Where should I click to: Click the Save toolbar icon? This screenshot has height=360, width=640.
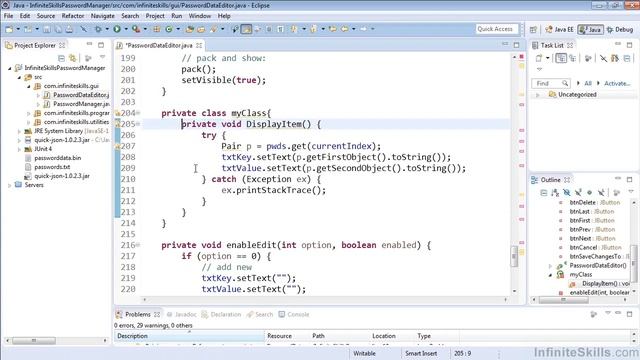[47, 29]
